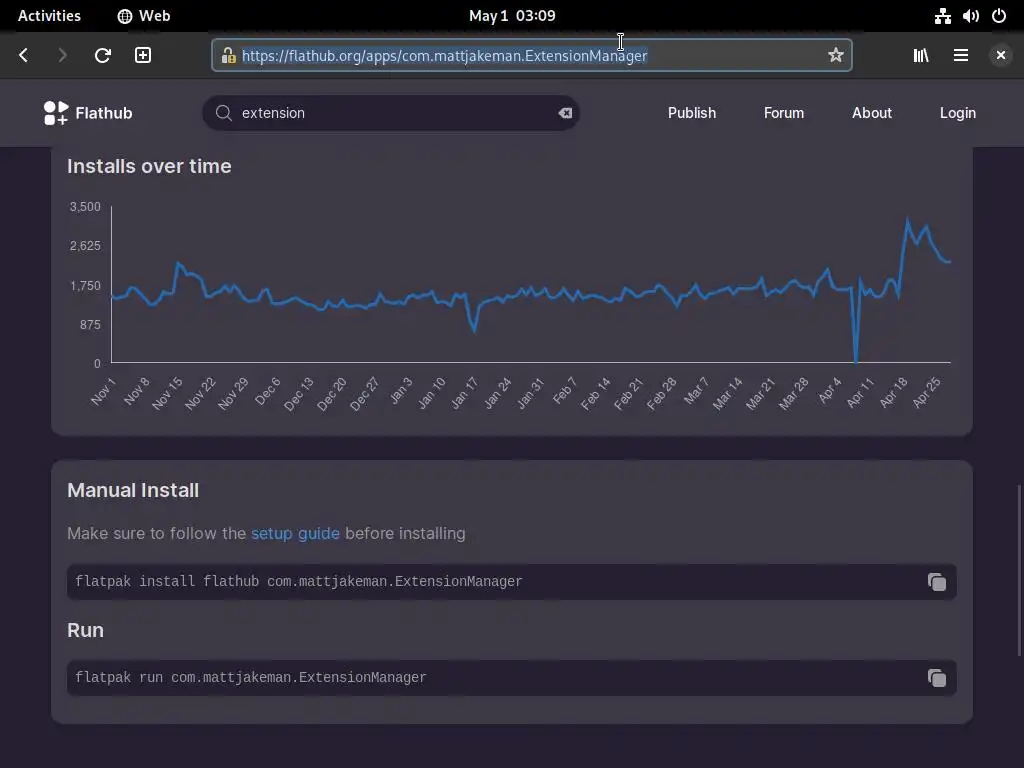Image resolution: width=1024 pixels, height=768 pixels.
Task: Click the 2,625 axis label
Action: 85,246
